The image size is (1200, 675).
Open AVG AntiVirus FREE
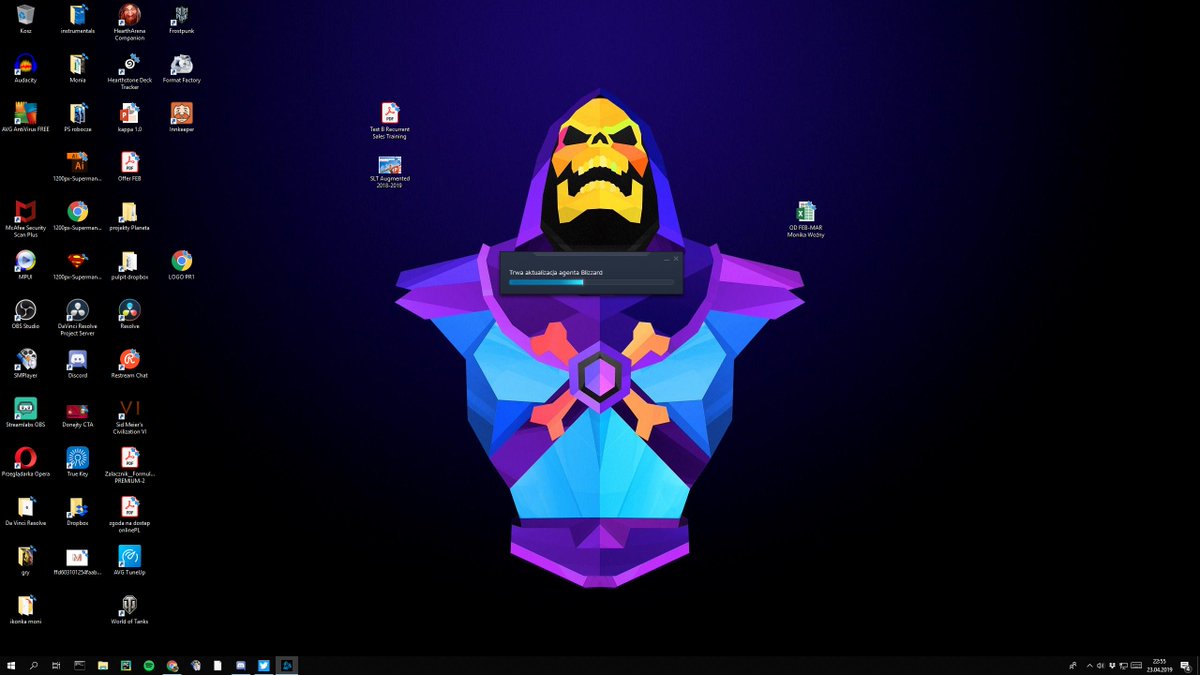[26, 117]
